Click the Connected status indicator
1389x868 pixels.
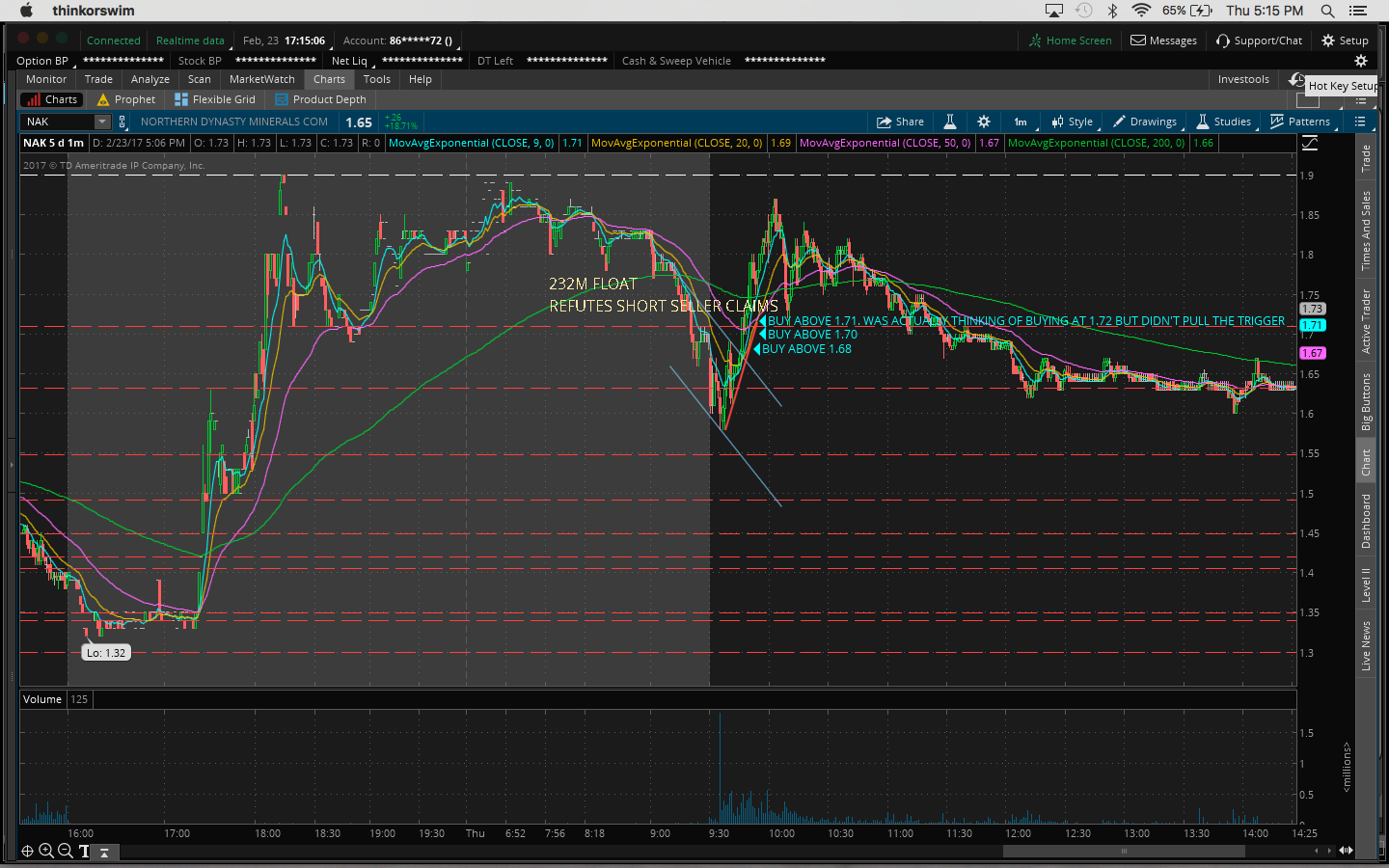click(114, 41)
